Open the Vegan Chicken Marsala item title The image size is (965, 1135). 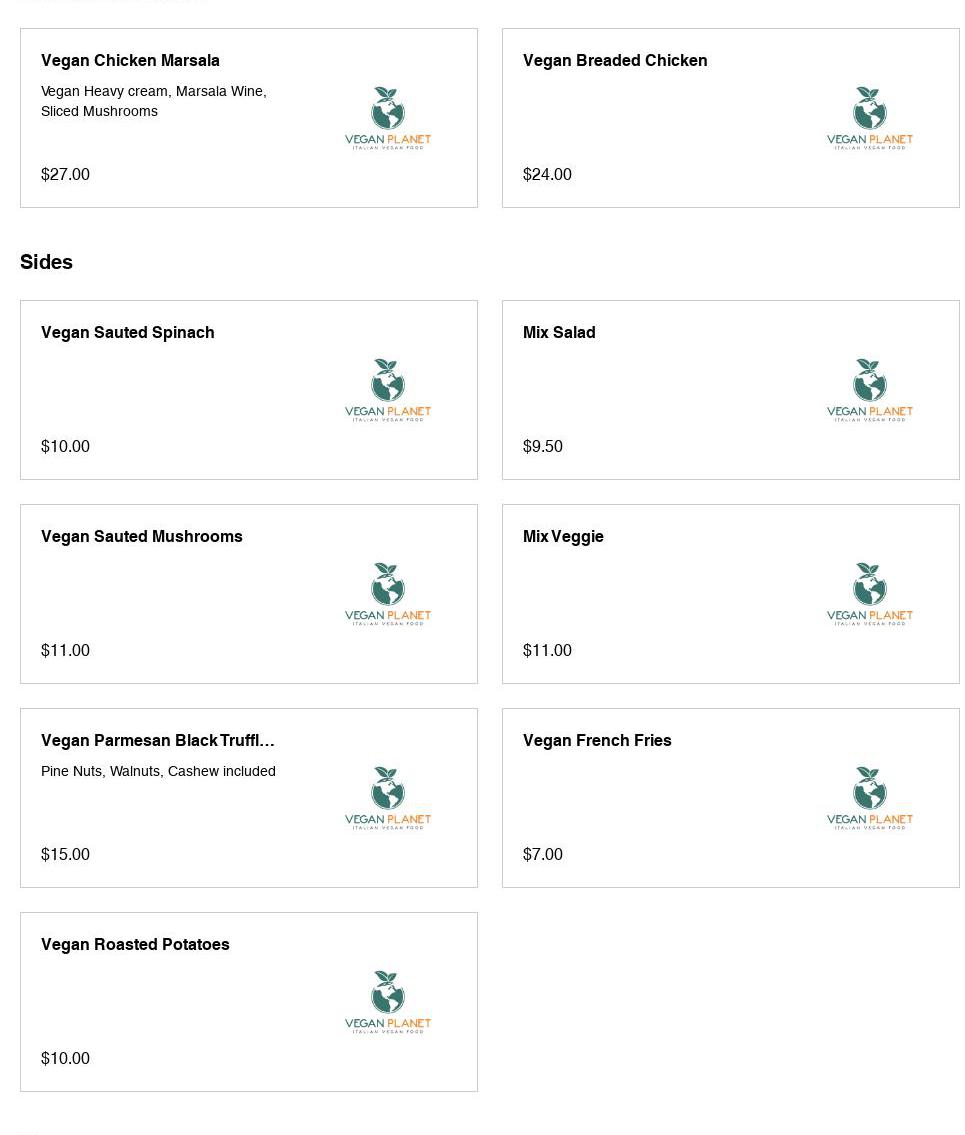point(130,60)
